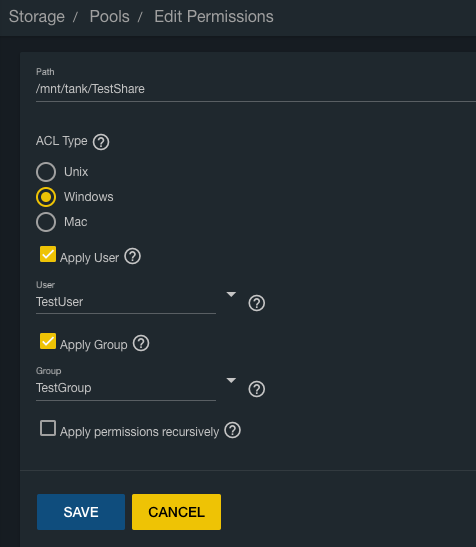Uncheck the Apply User checkbox

[x=48, y=254]
